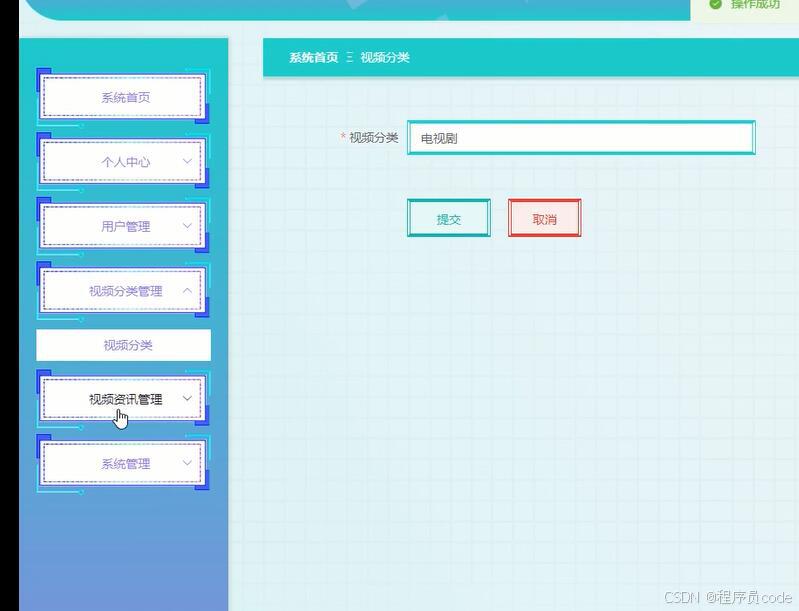Open the 用户管理 sidebar menu
This screenshot has height=611, width=799.
click(123, 226)
